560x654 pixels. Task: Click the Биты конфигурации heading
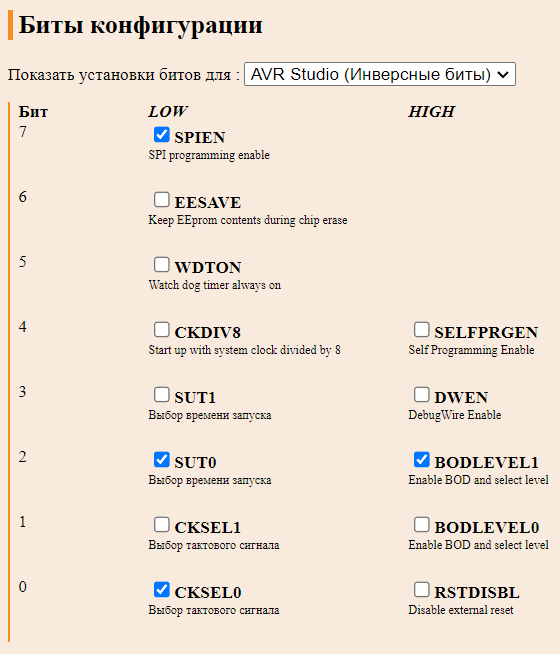pyautogui.click(x=141, y=25)
